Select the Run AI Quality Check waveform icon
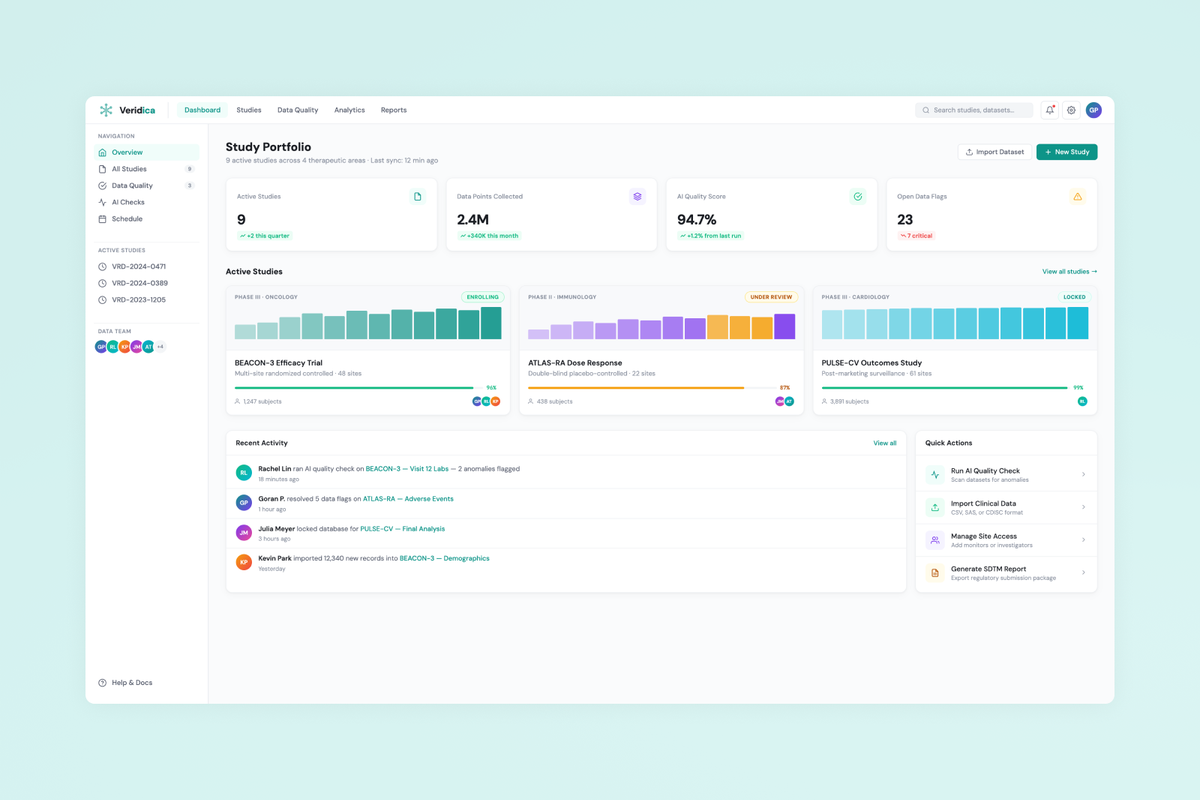The width and height of the screenshot is (1200, 800). pos(935,474)
